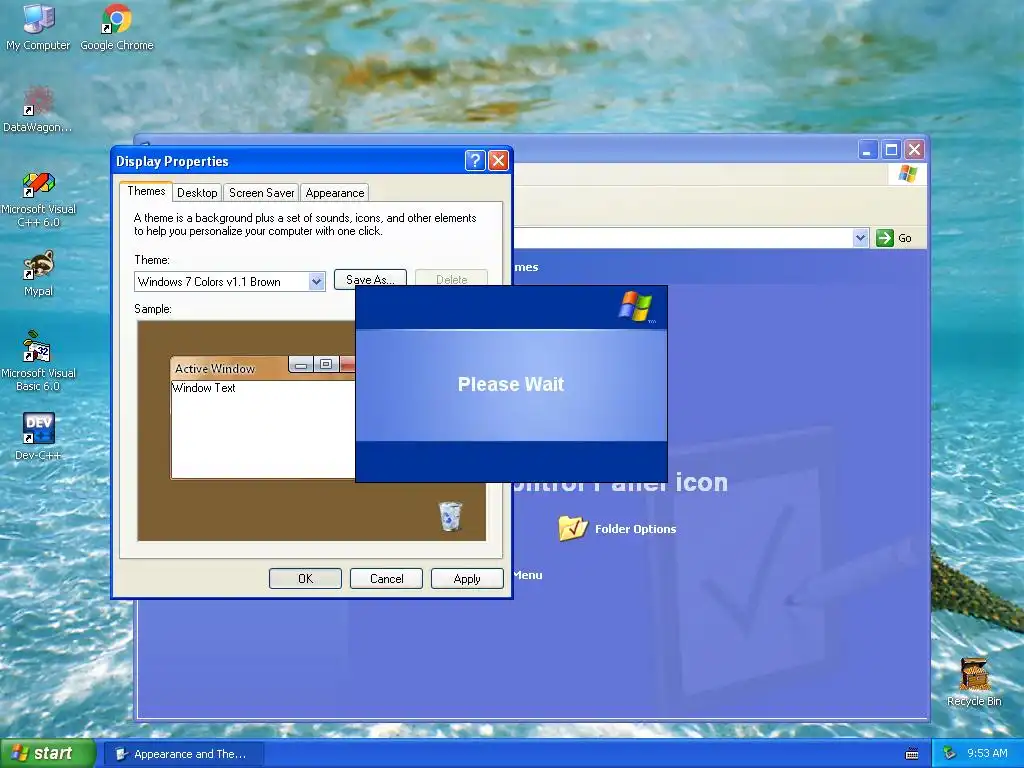This screenshot has width=1024, height=768.
Task: Click Cancel in Display Properties
Action: (x=387, y=579)
